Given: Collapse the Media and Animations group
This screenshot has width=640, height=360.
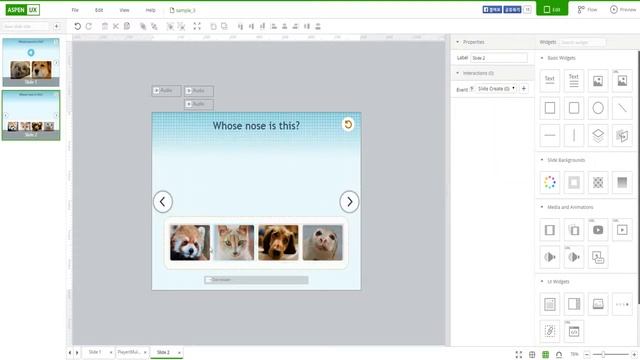Looking at the screenshot, I should point(542,207).
